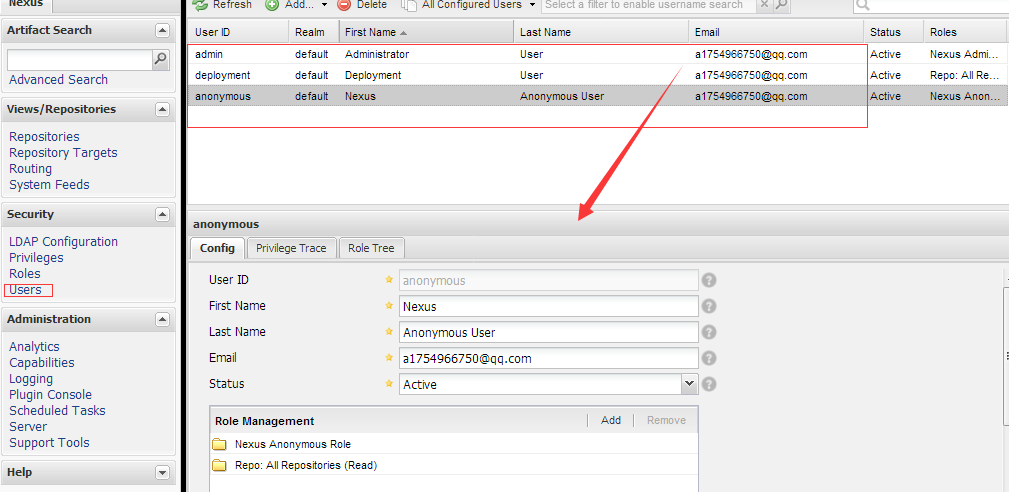This screenshot has width=1009, height=492.
Task: Open the Roles link in Security
Action: pos(24,274)
